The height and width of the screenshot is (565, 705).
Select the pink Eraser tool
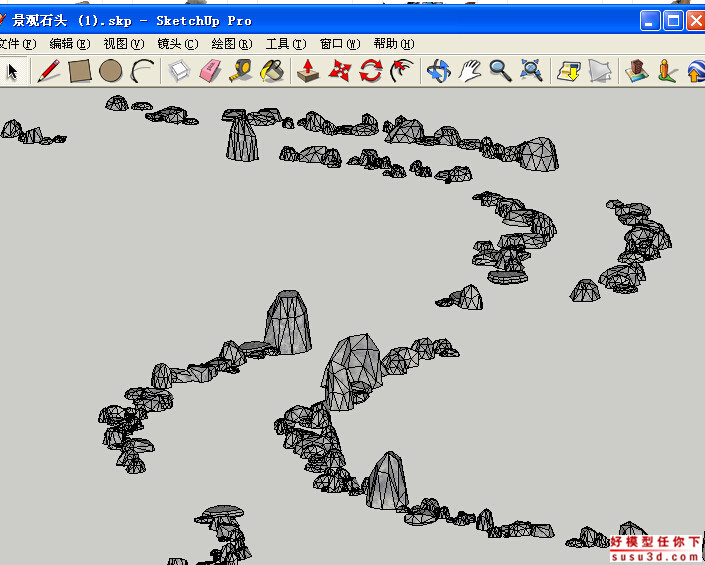(210, 71)
